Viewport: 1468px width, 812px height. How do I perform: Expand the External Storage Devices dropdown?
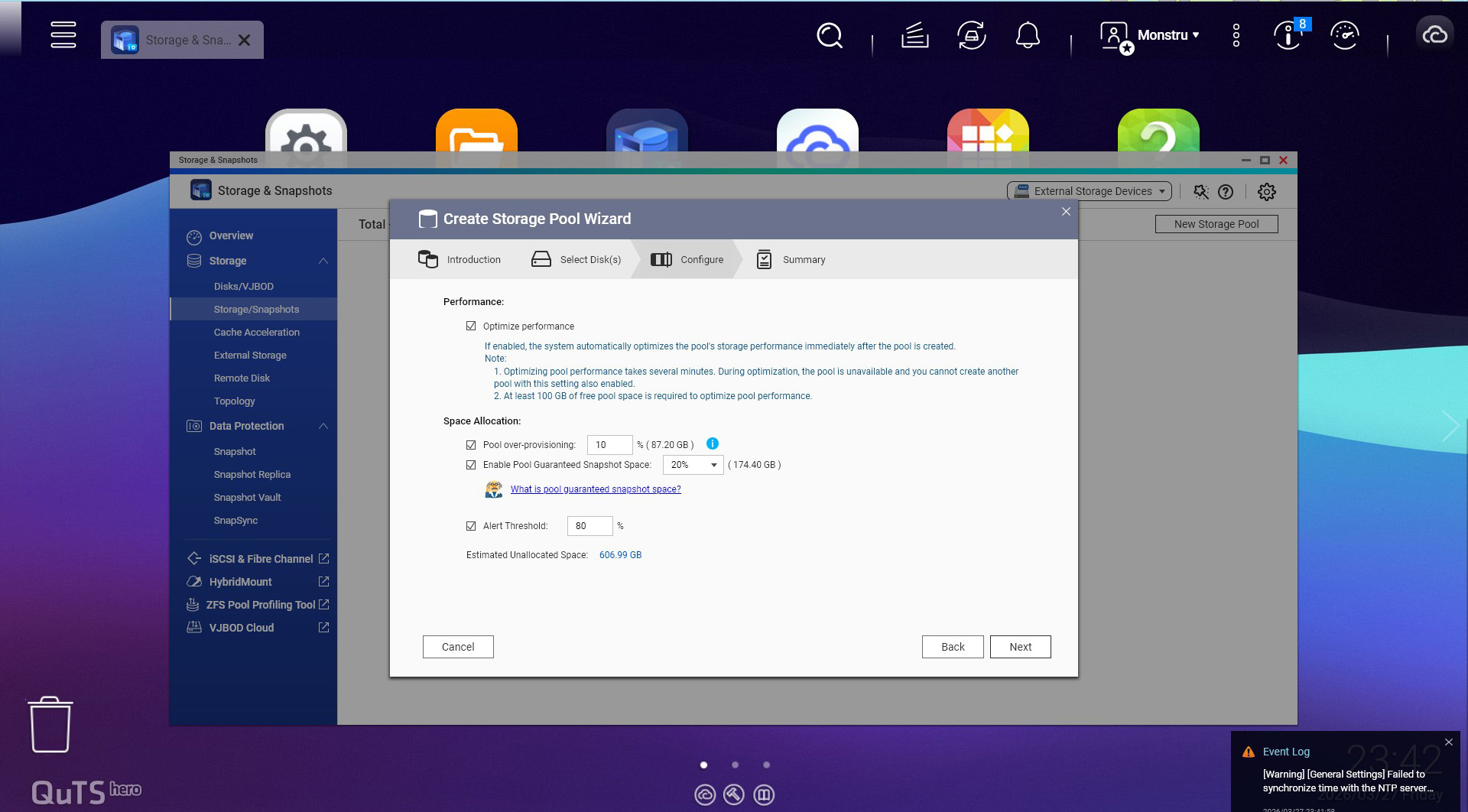coord(1090,191)
